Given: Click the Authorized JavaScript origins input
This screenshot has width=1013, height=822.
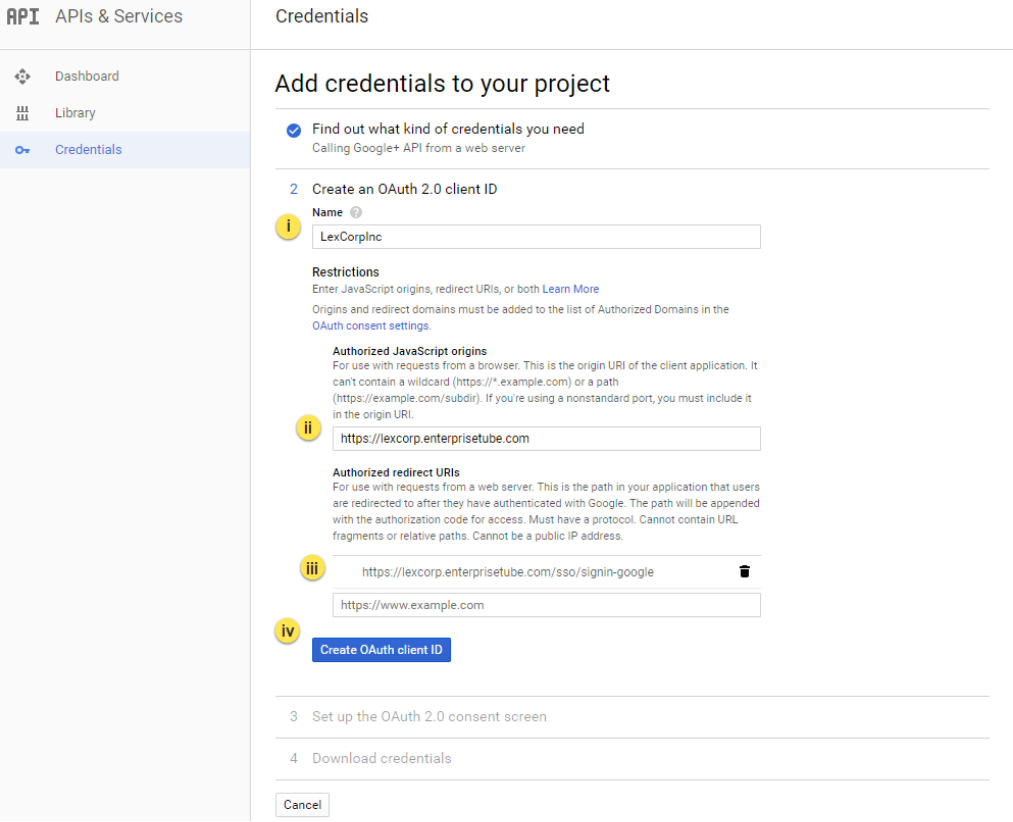Looking at the screenshot, I should 546,439.
